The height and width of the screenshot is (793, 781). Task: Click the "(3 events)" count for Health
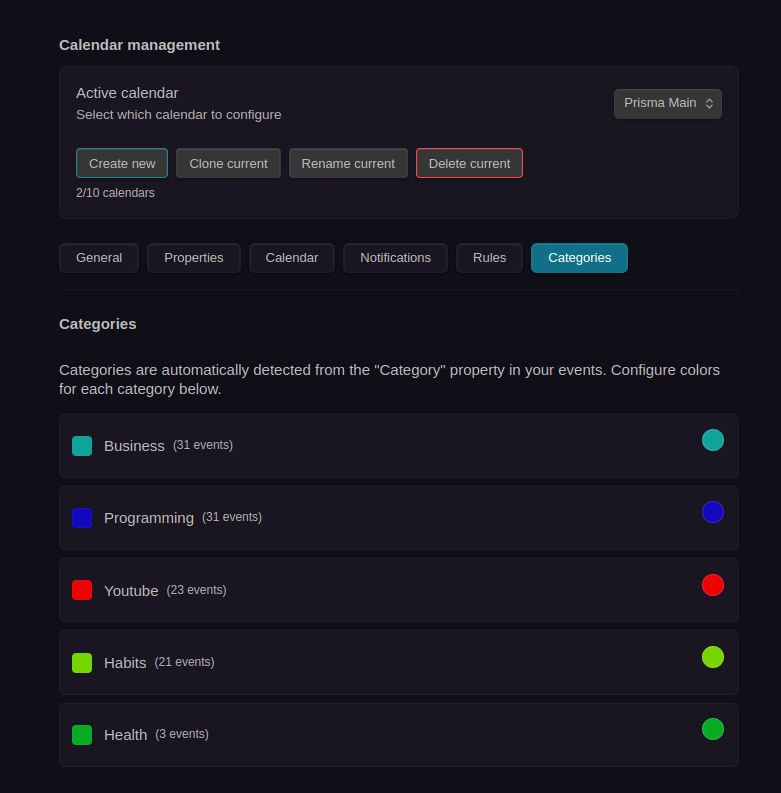pyautogui.click(x=182, y=734)
